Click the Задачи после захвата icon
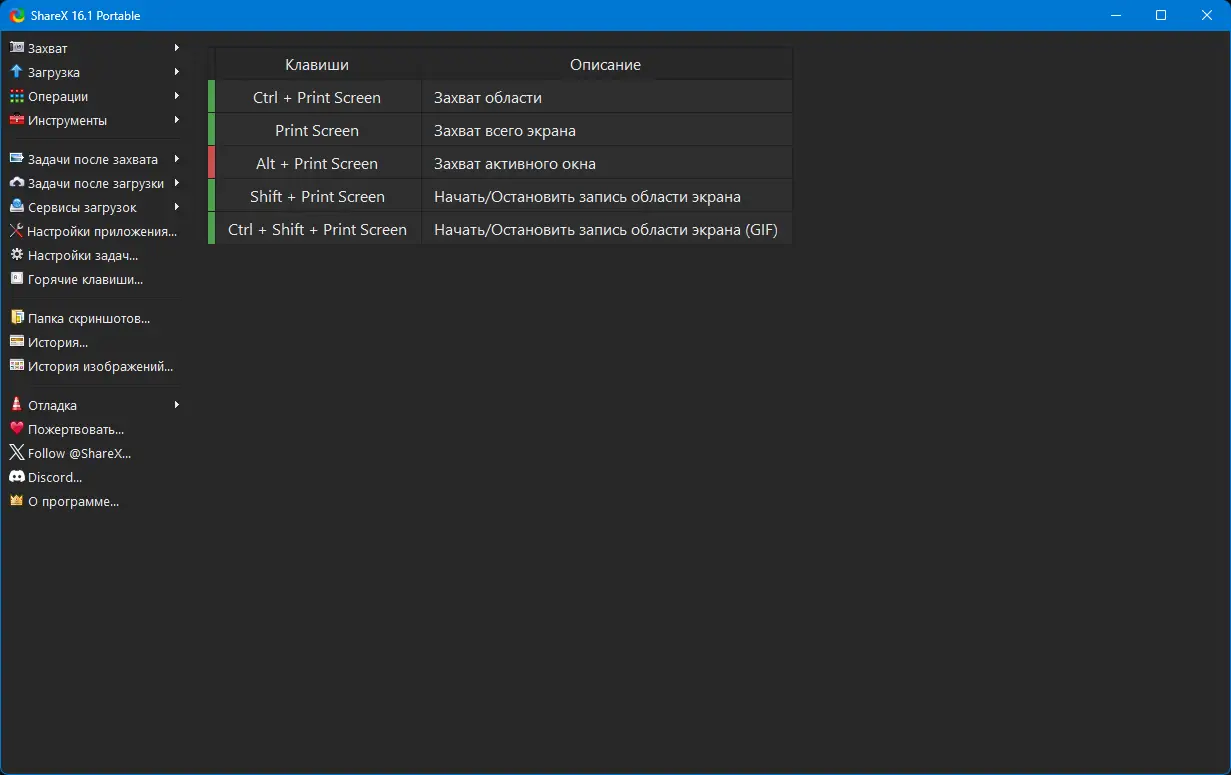The image size is (1231, 775). (x=16, y=159)
